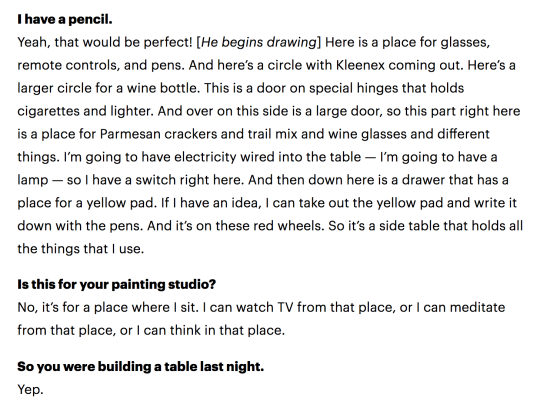Click the bold heading 'Is this for your painting studio?'
Viewport: 540px width, 414px height.
116,284
